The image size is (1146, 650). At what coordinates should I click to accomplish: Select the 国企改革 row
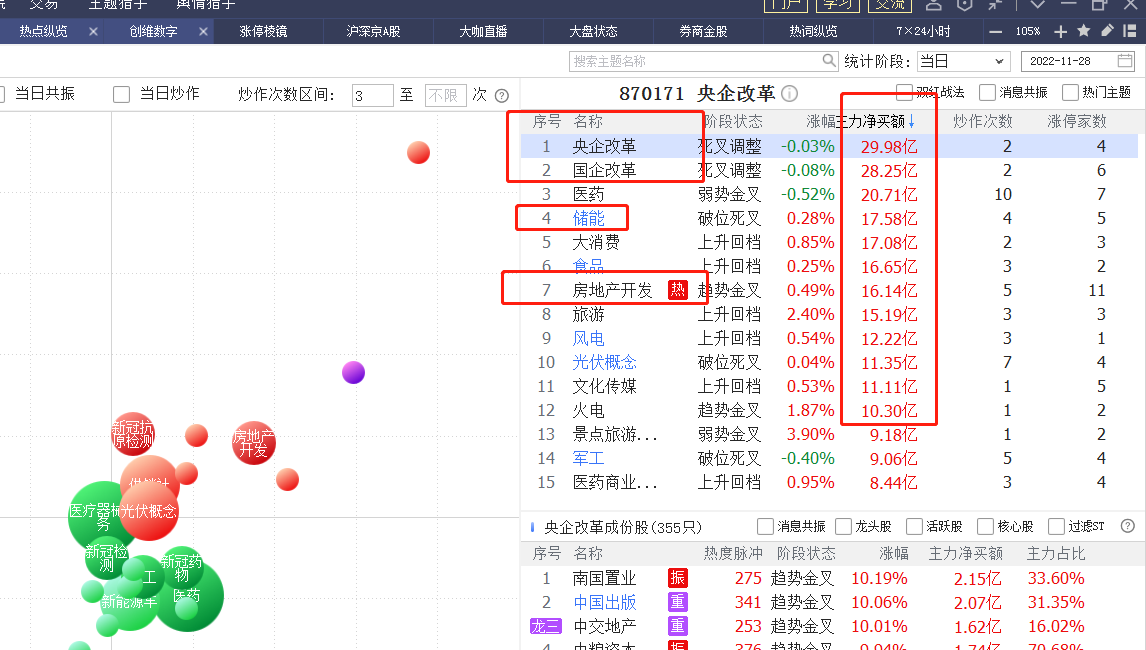(829, 170)
